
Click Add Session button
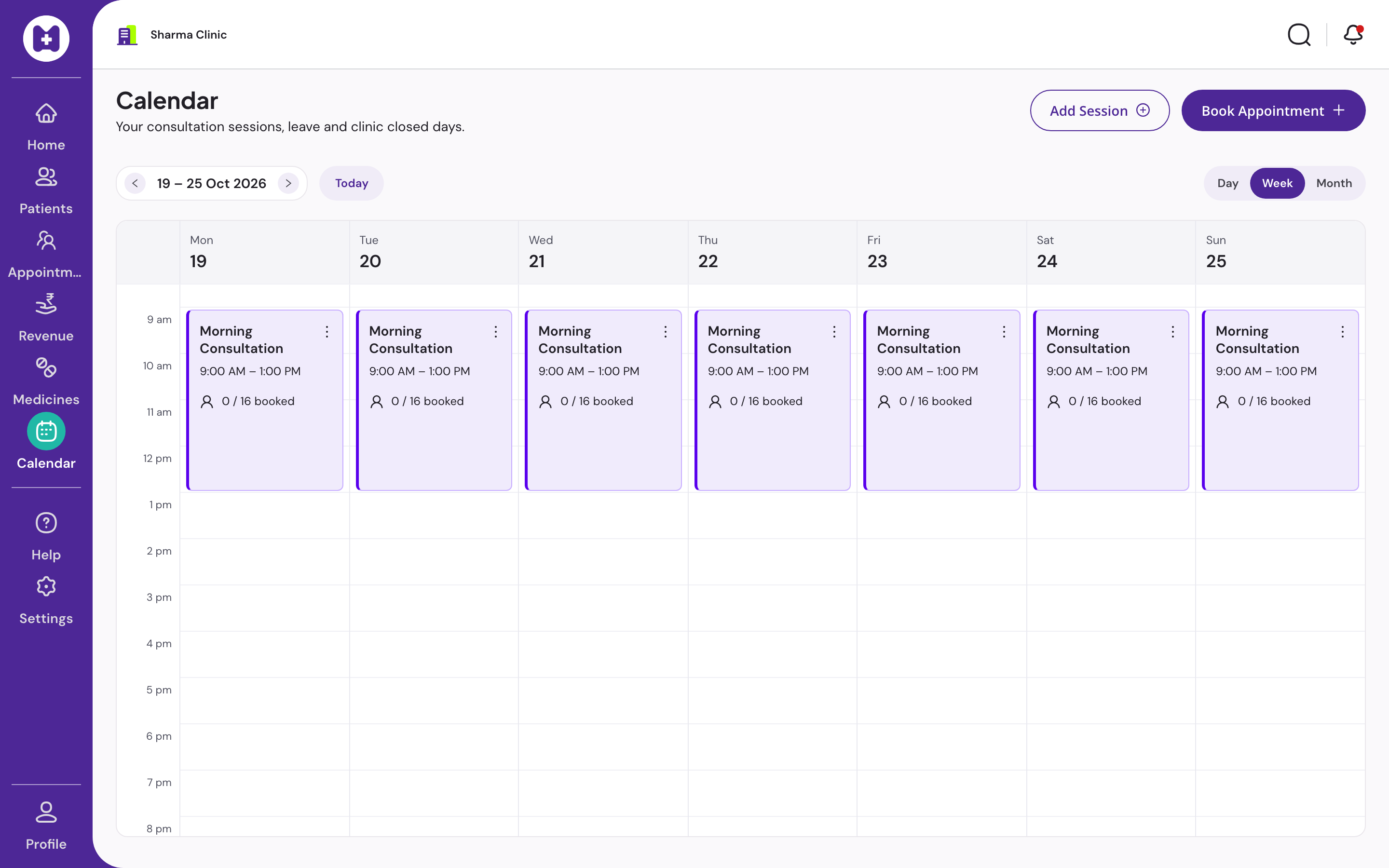tap(1099, 110)
